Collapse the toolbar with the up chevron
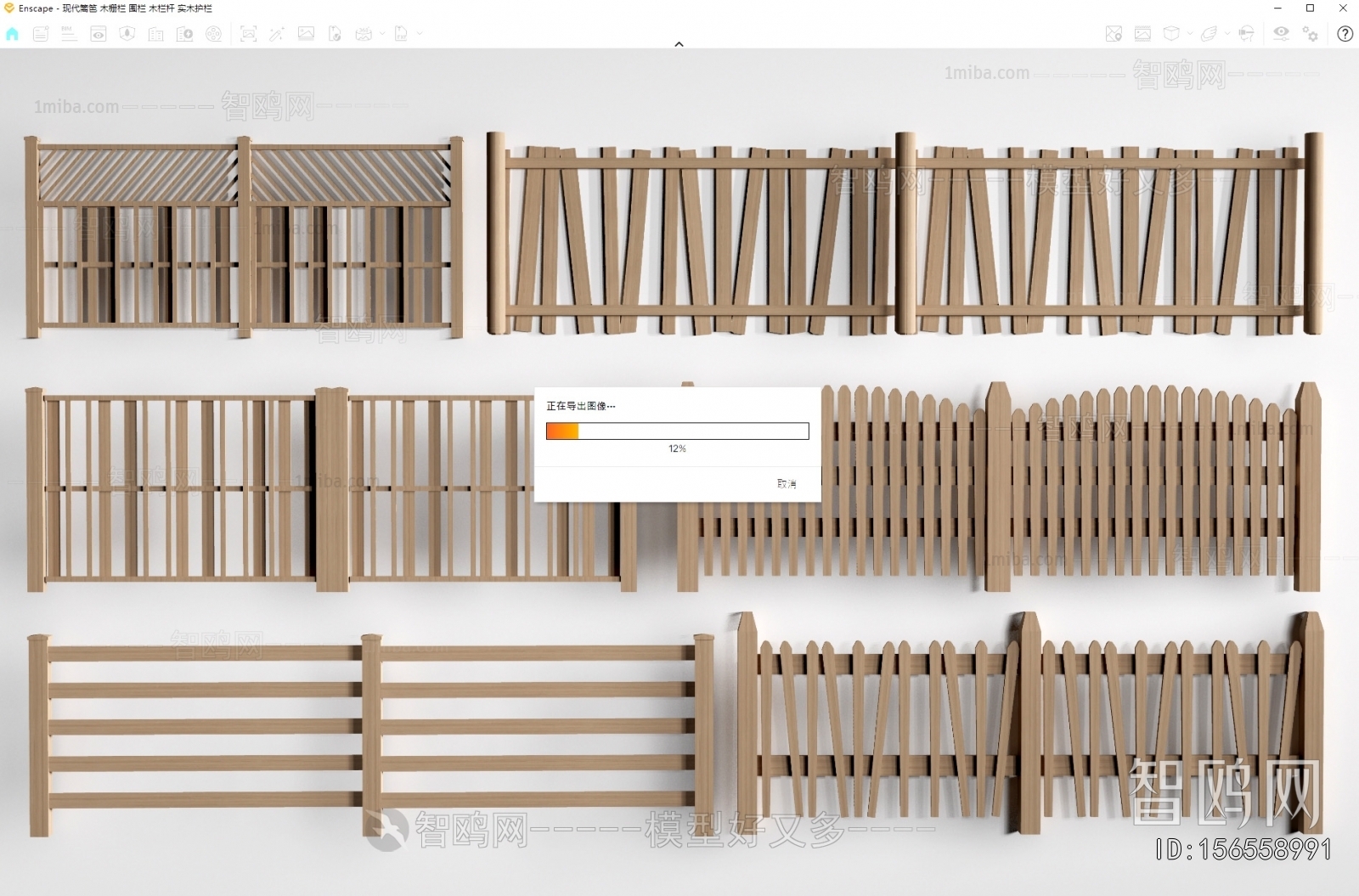Screen dimensions: 1359x896 coord(679,44)
